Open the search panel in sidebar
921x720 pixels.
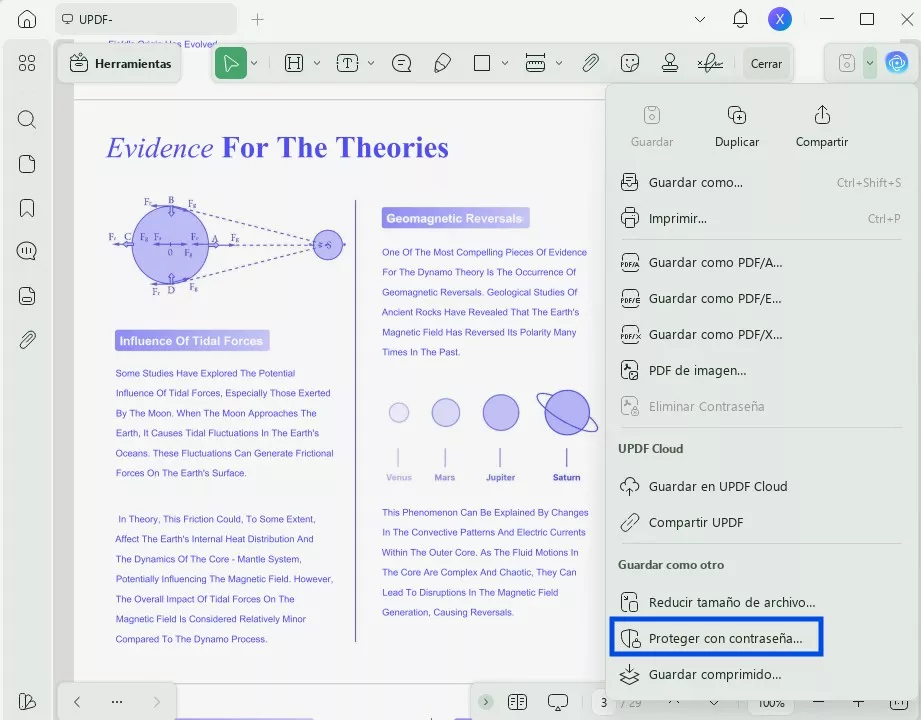26,120
